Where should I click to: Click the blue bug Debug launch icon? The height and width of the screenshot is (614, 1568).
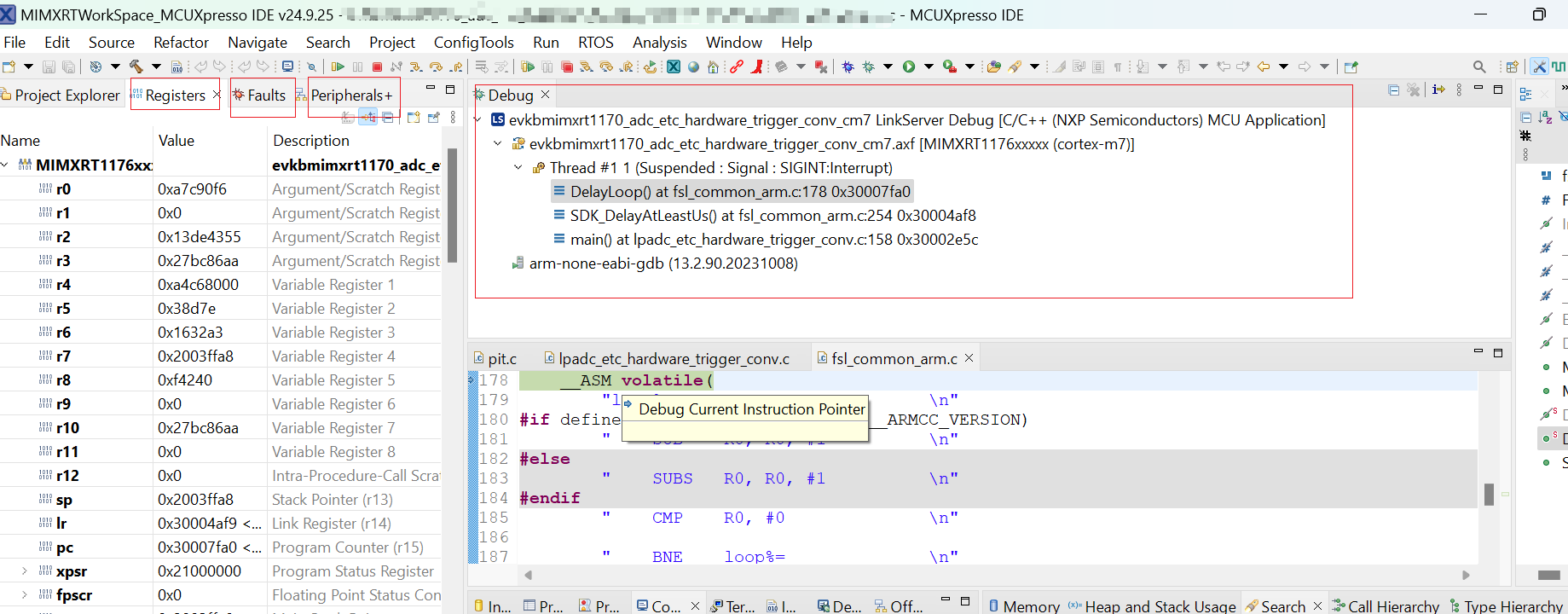pos(848,67)
